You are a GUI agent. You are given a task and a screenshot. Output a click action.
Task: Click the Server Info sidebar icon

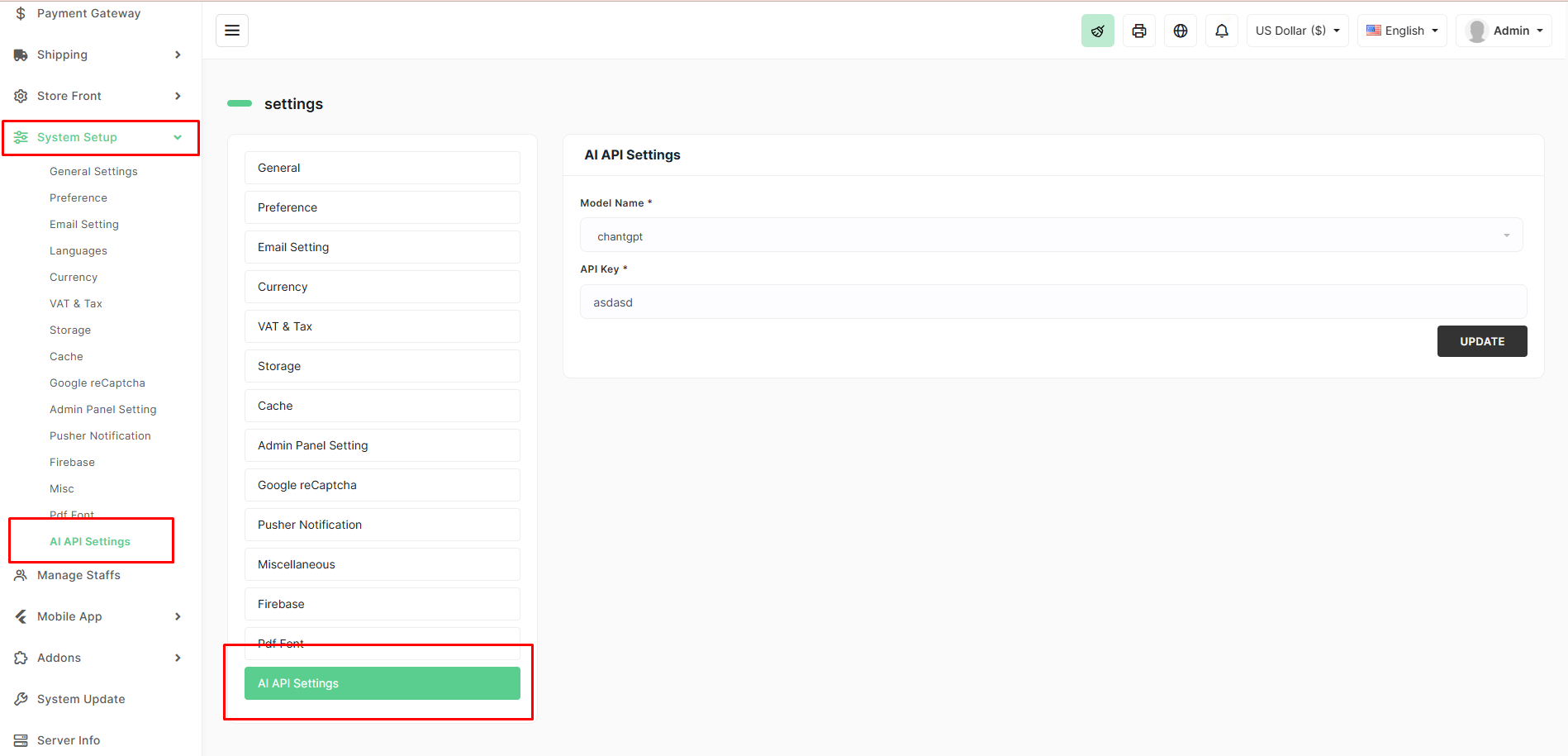click(x=21, y=740)
